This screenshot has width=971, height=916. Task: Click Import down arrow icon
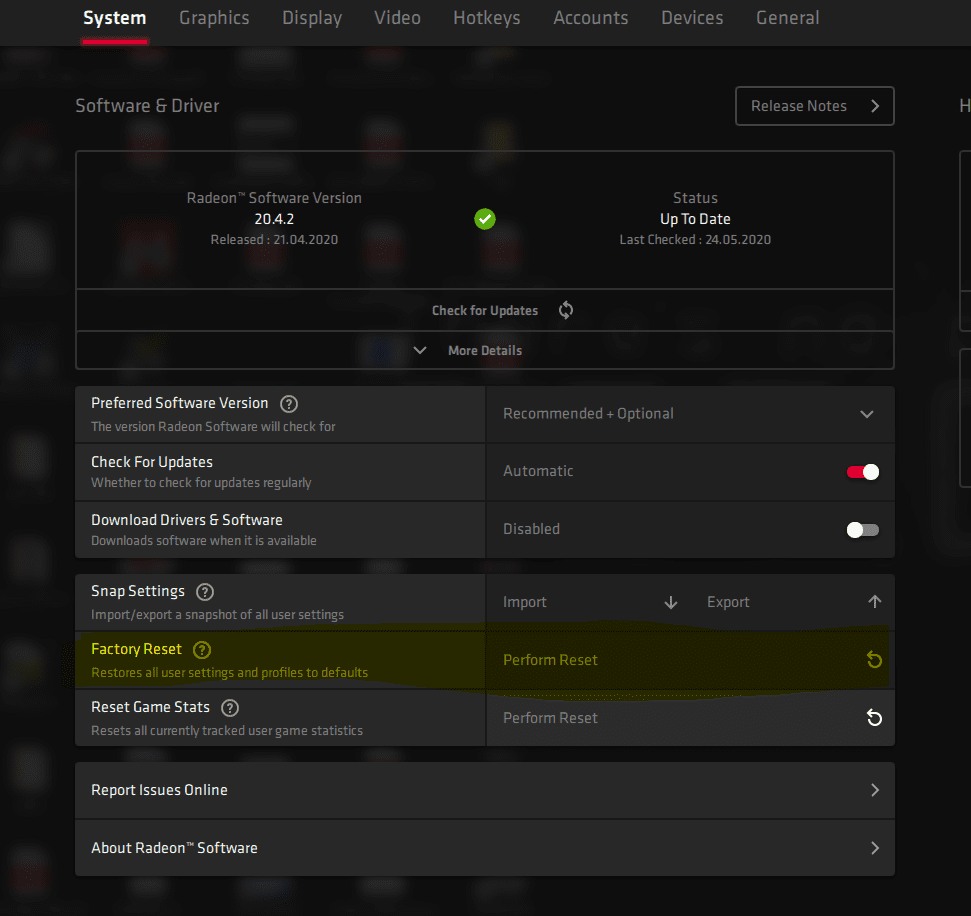point(671,602)
